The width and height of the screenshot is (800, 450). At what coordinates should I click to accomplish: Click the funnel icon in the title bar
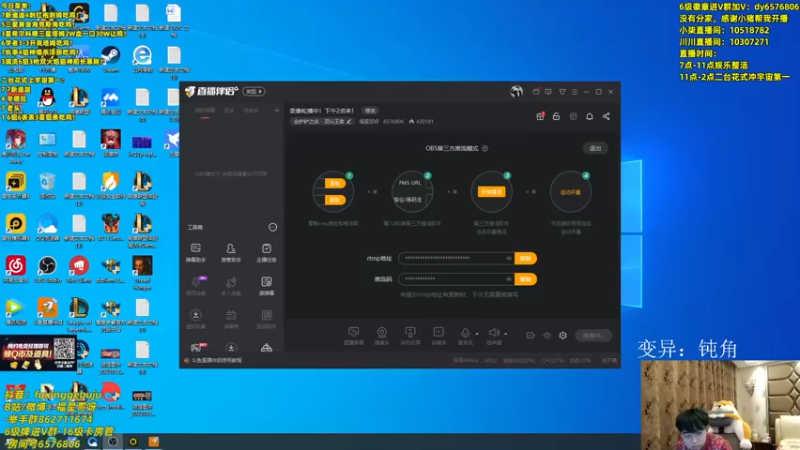coord(562,92)
